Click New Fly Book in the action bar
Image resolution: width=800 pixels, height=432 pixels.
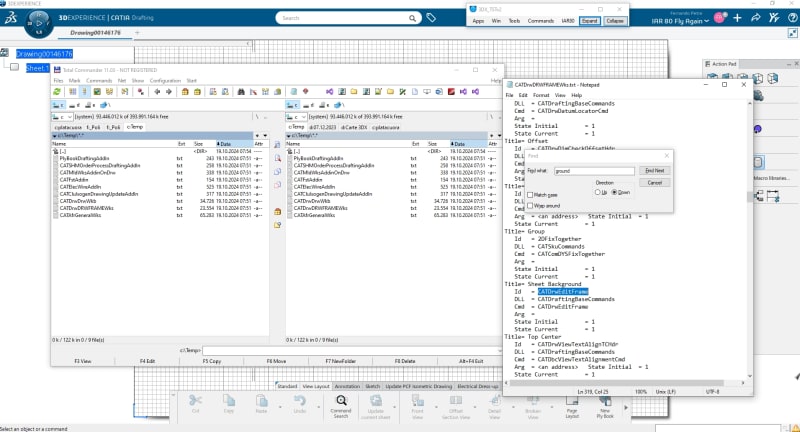(605, 406)
